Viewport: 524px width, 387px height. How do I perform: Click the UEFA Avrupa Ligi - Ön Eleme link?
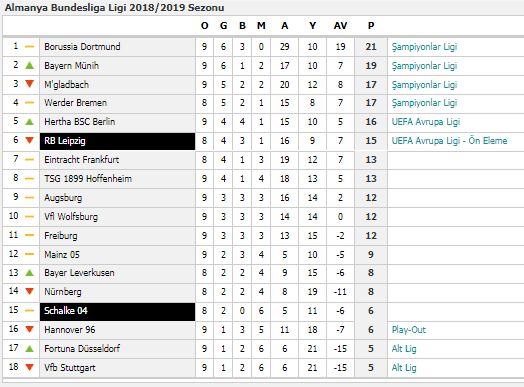click(x=449, y=141)
